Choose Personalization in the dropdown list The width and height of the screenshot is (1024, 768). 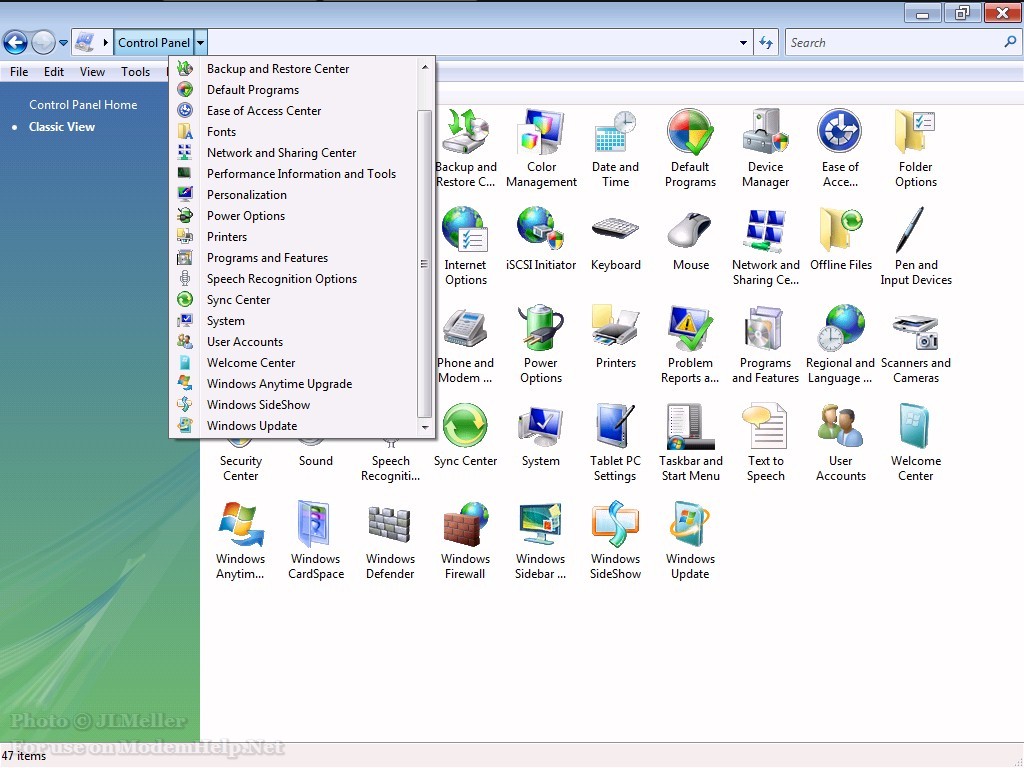[x=247, y=195]
